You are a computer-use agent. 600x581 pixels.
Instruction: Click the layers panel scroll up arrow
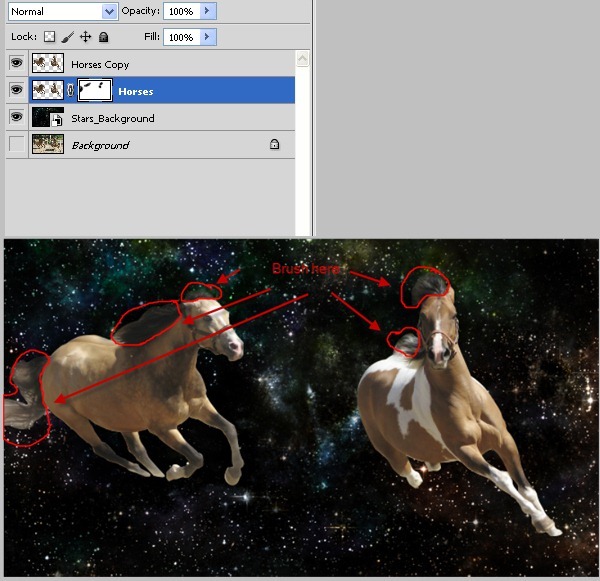point(302,59)
